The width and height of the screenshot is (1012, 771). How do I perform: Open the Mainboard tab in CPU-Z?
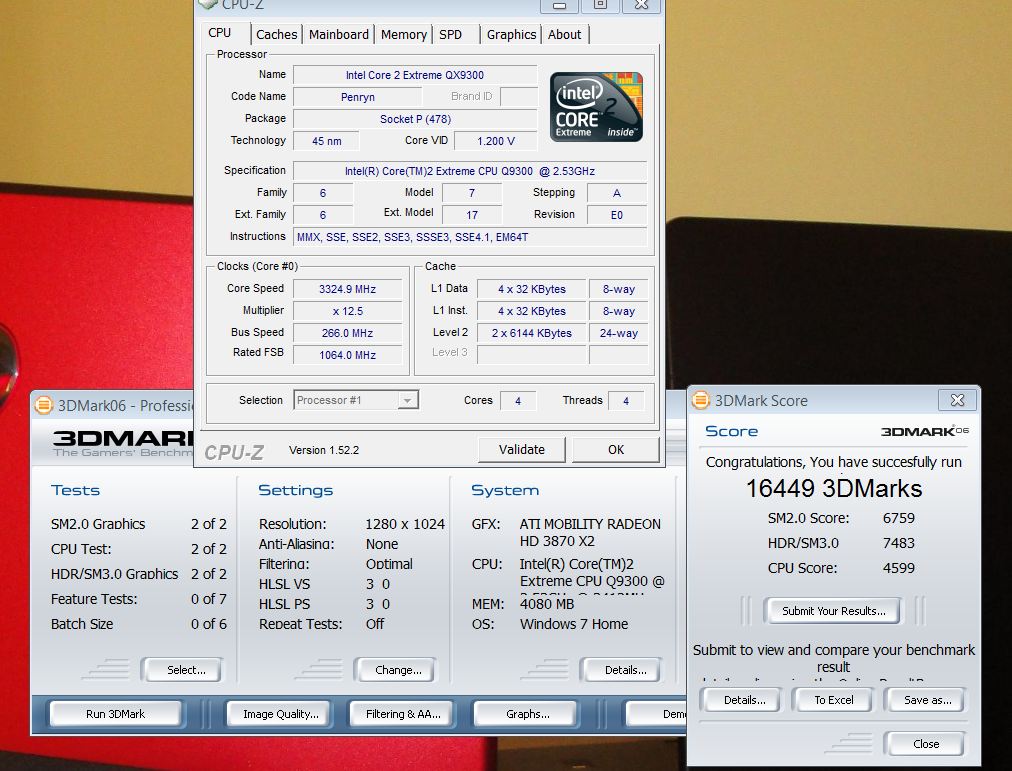tap(339, 34)
